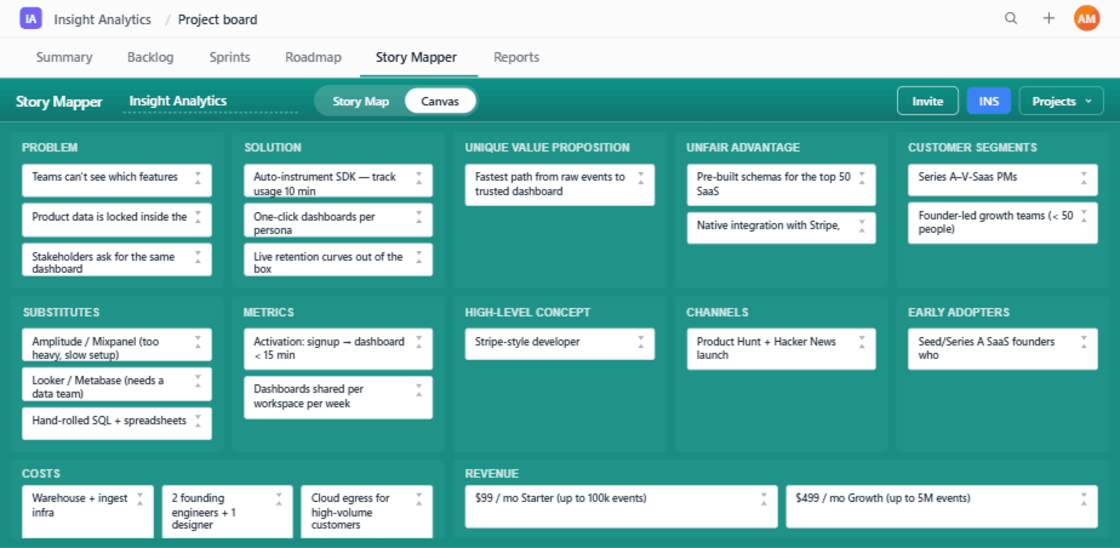Screen dimensions: 1120x548
Task: Click the UNIQUE VALUE PROPOSITION heading
Action: (547, 148)
